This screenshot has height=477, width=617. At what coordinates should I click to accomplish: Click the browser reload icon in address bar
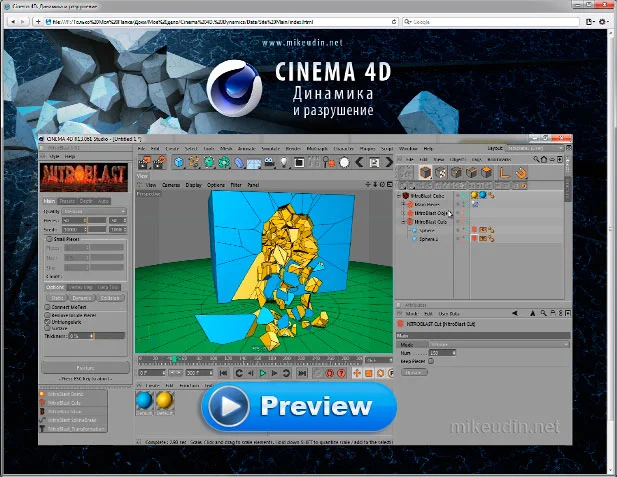(394, 22)
